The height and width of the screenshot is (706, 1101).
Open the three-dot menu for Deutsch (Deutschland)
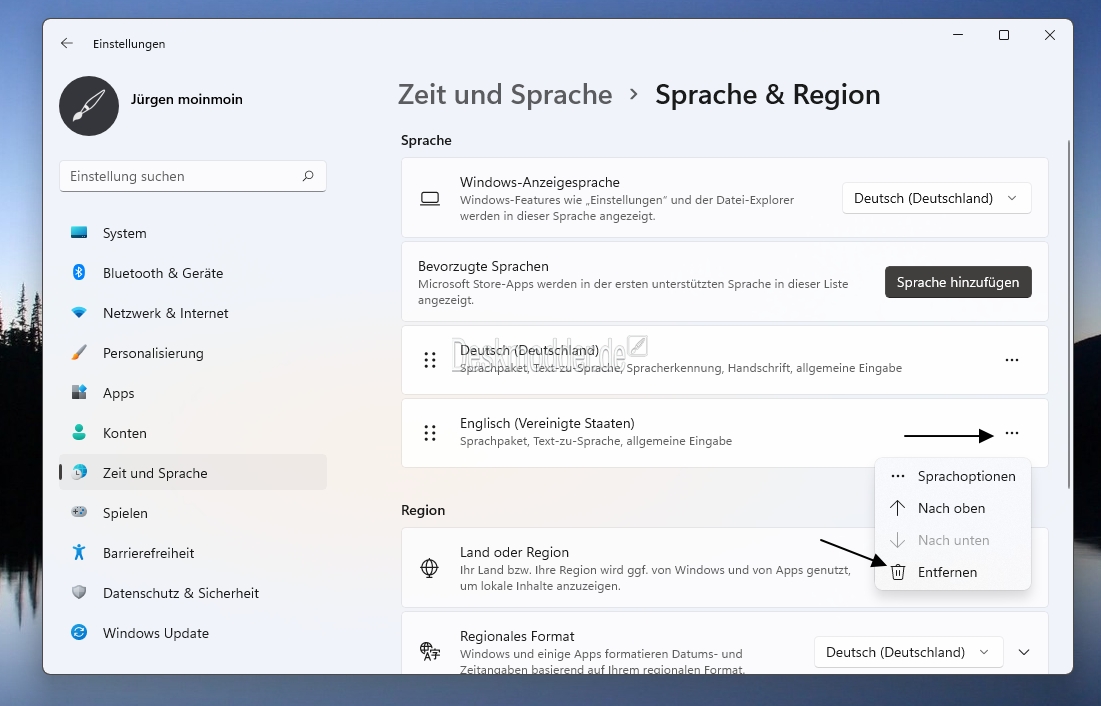(x=1012, y=360)
